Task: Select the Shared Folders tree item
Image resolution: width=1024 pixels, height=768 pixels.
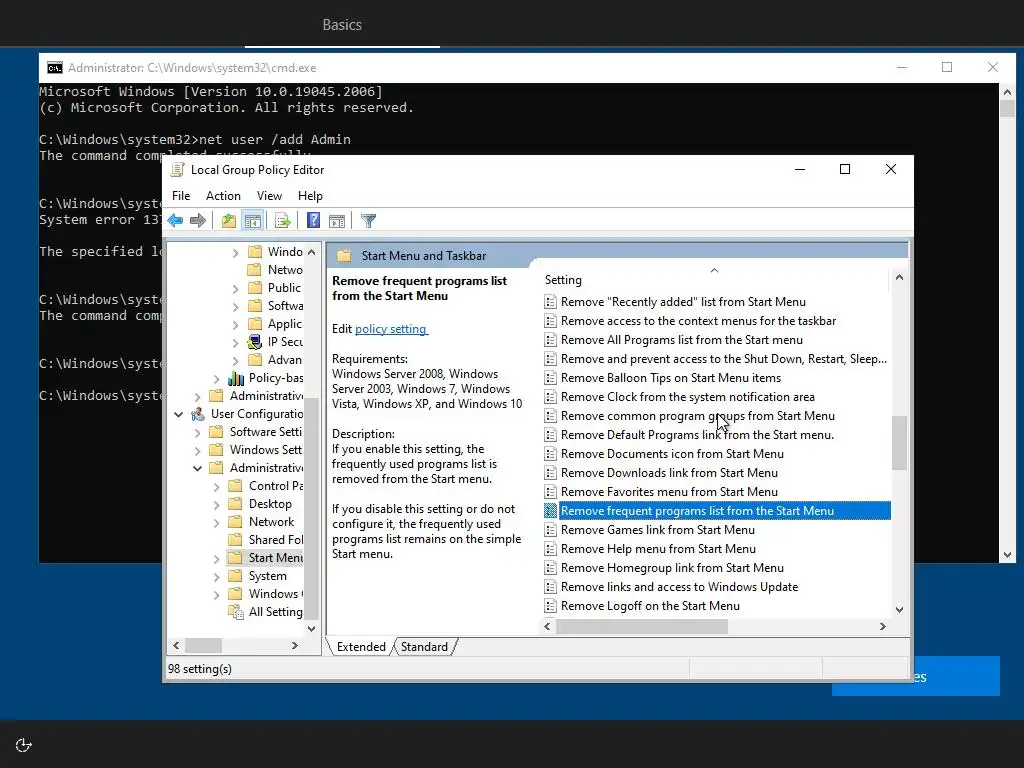Action: (265, 540)
